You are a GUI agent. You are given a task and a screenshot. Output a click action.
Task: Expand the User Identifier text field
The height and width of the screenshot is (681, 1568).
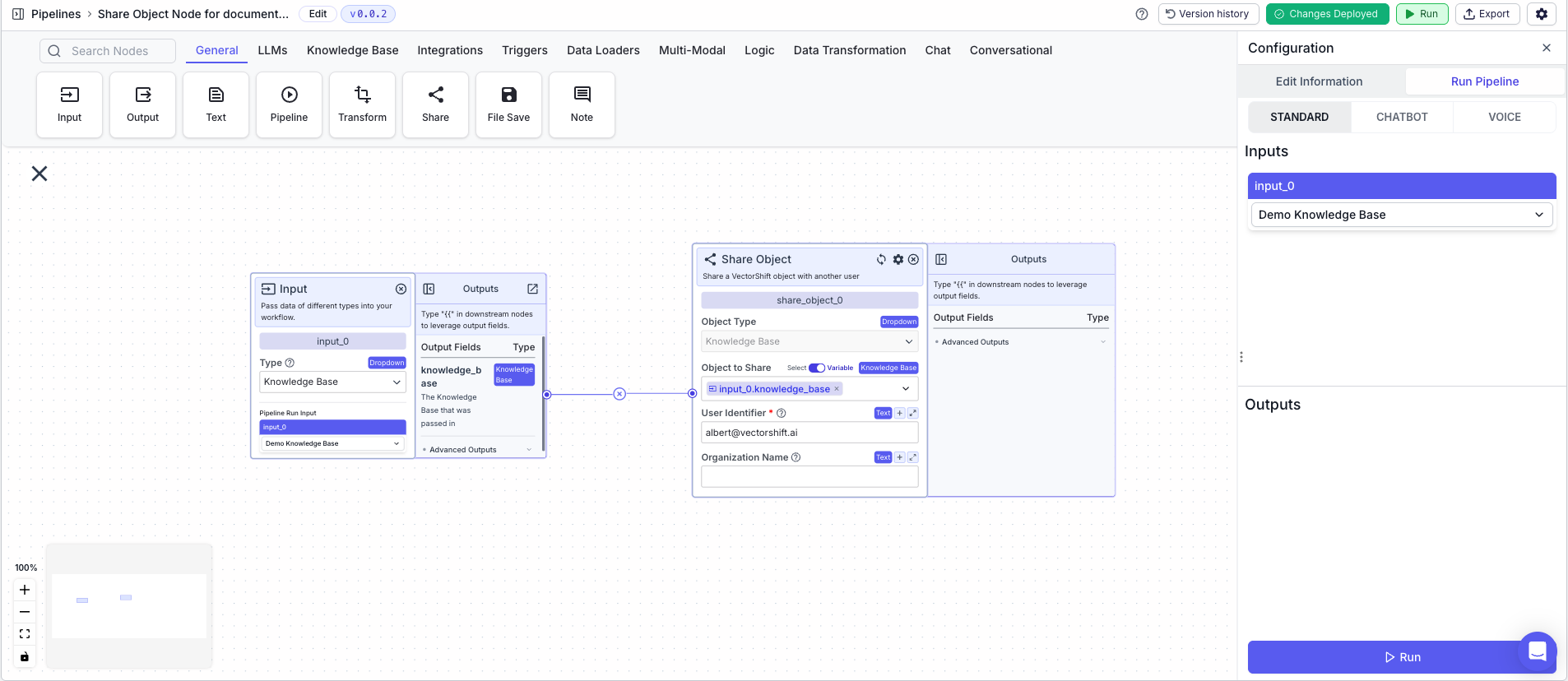tap(912, 413)
